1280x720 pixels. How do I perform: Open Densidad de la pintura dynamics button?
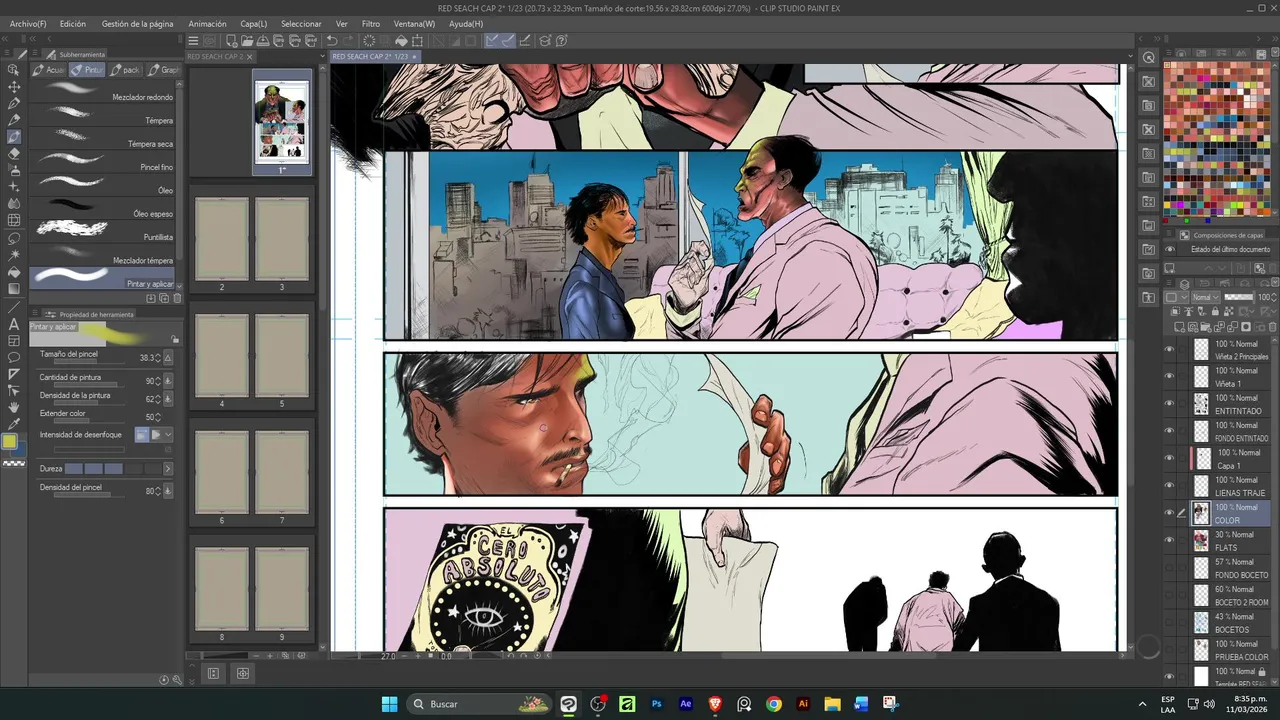[x=168, y=398]
